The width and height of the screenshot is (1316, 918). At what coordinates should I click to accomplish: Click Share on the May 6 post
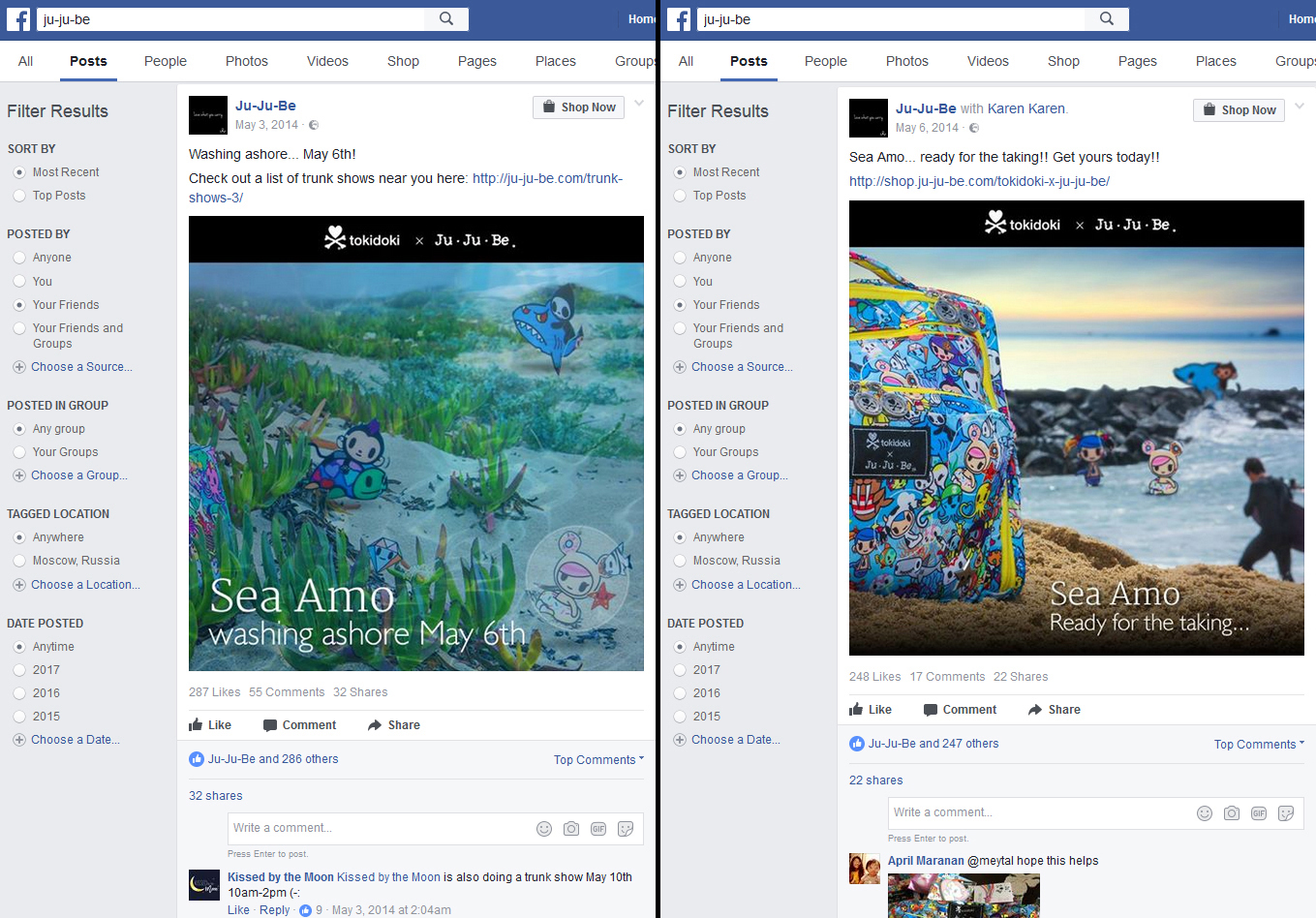pyautogui.click(x=1054, y=710)
